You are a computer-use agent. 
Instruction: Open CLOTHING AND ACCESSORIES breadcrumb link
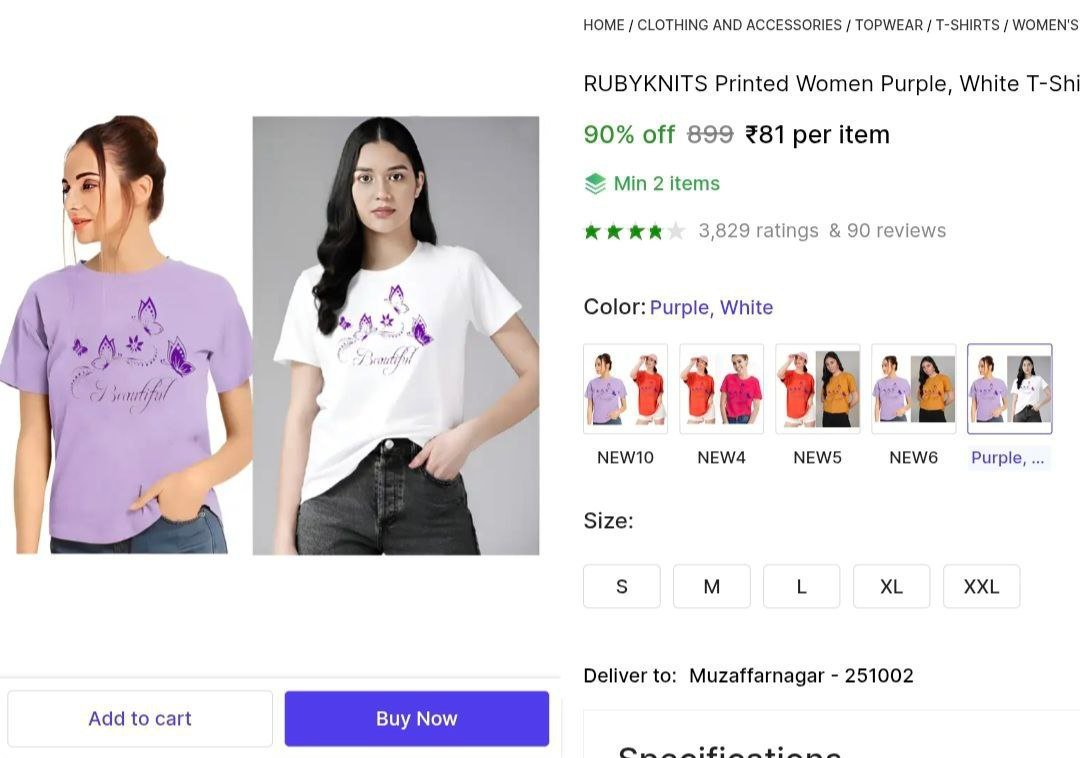pos(740,25)
